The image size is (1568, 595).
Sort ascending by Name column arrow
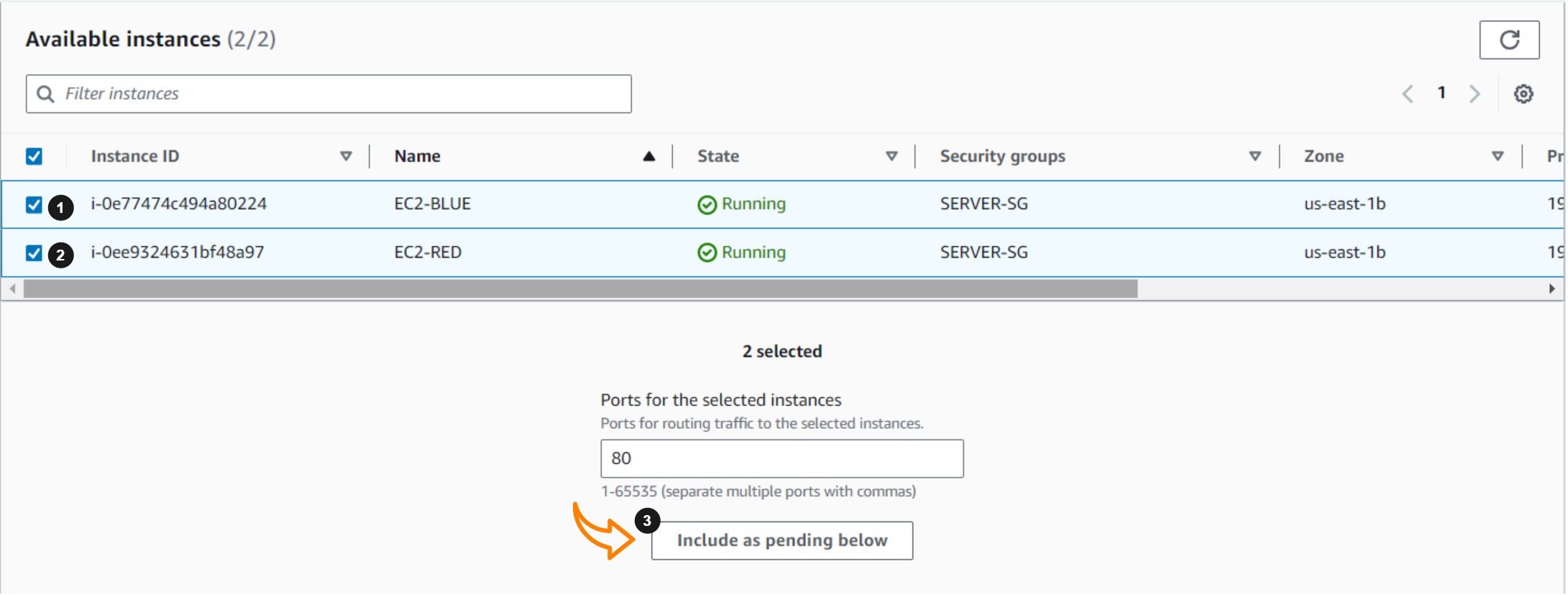(648, 156)
